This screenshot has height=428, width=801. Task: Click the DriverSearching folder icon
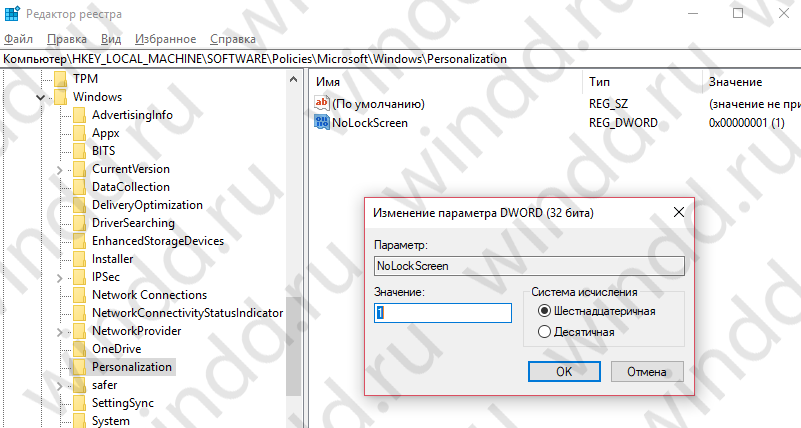(79, 223)
